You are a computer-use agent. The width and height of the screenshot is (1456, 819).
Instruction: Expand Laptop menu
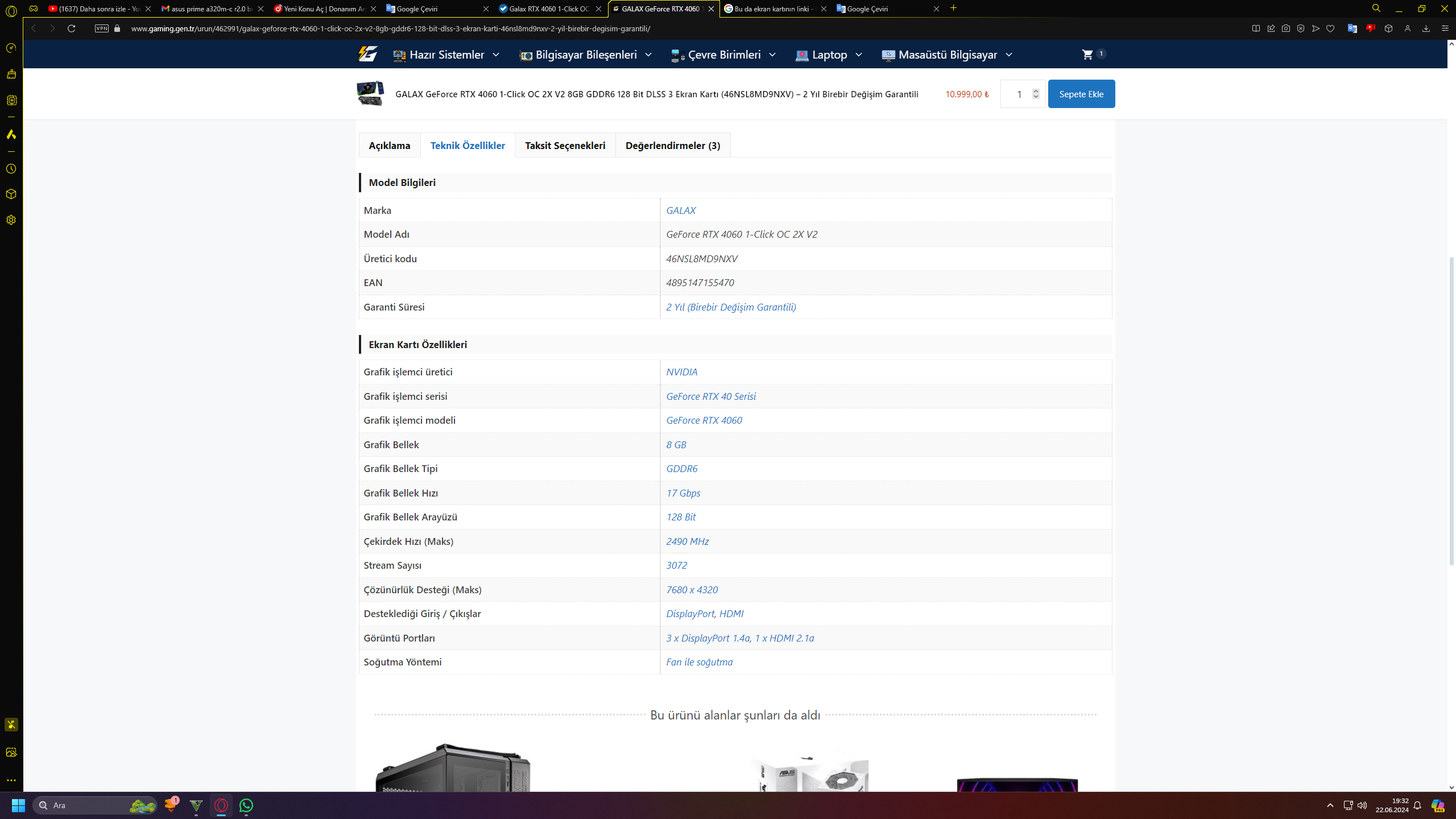point(829,55)
